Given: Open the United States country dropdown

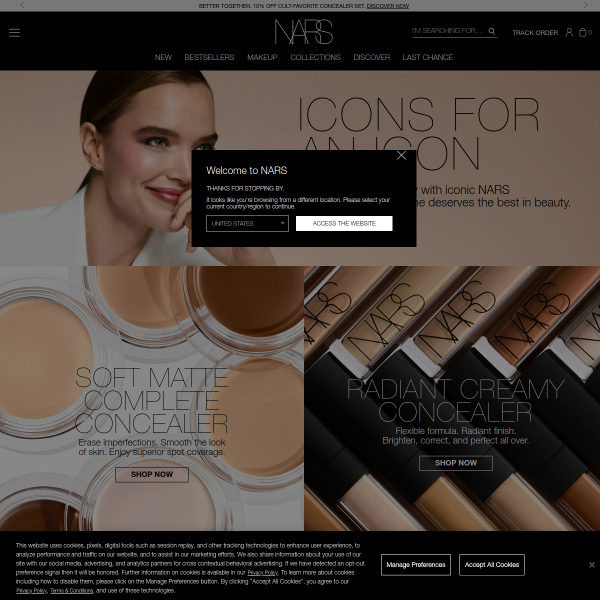Looking at the screenshot, I should (x=247, y=223).
